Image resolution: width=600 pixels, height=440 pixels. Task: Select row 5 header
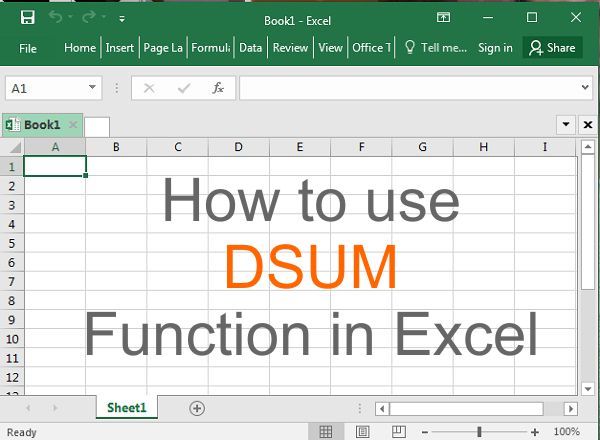click(12, 243)
